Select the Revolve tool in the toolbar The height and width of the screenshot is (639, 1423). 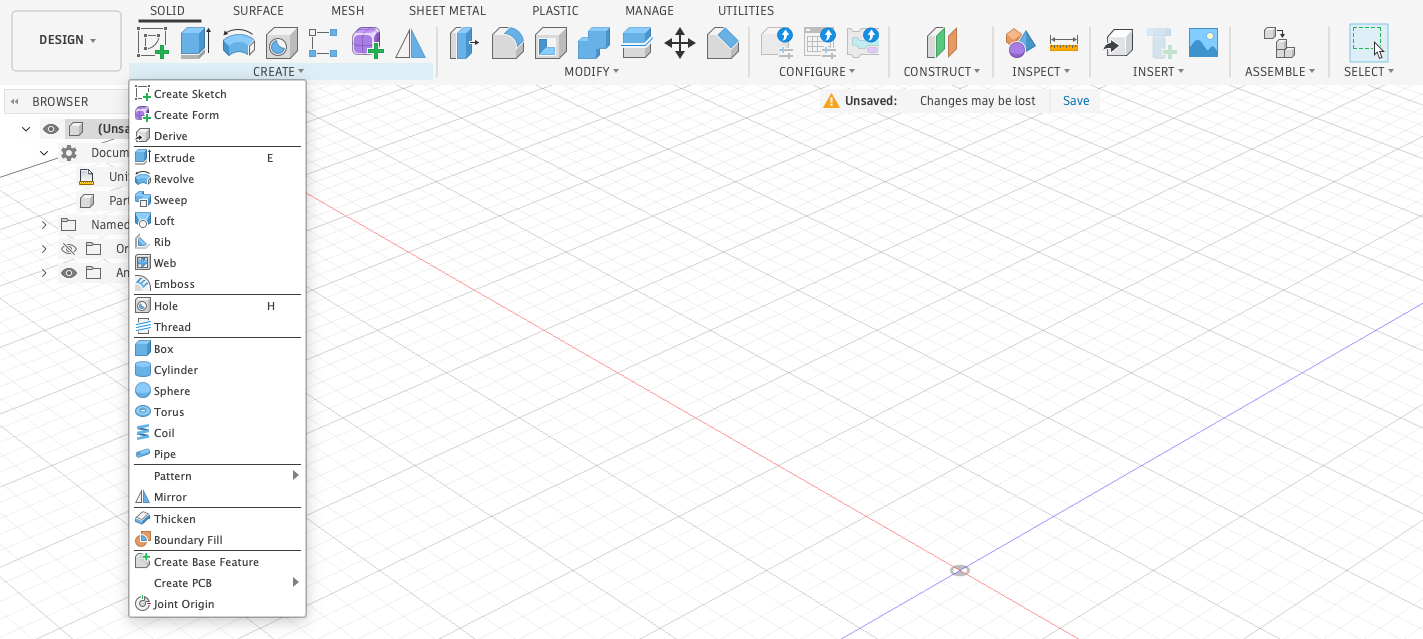[238, 42]
